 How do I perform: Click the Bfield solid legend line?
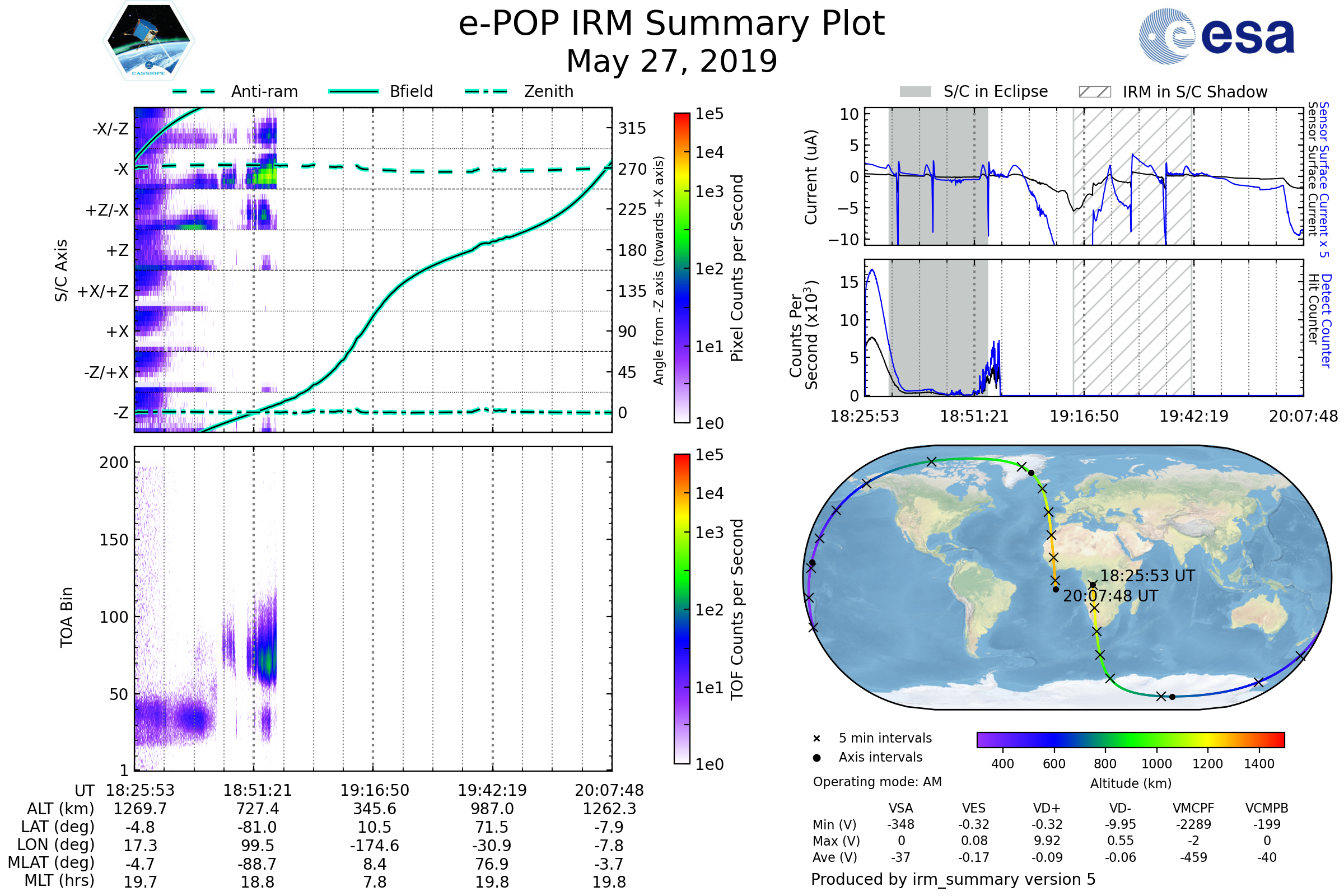click(x=353, y=91)
